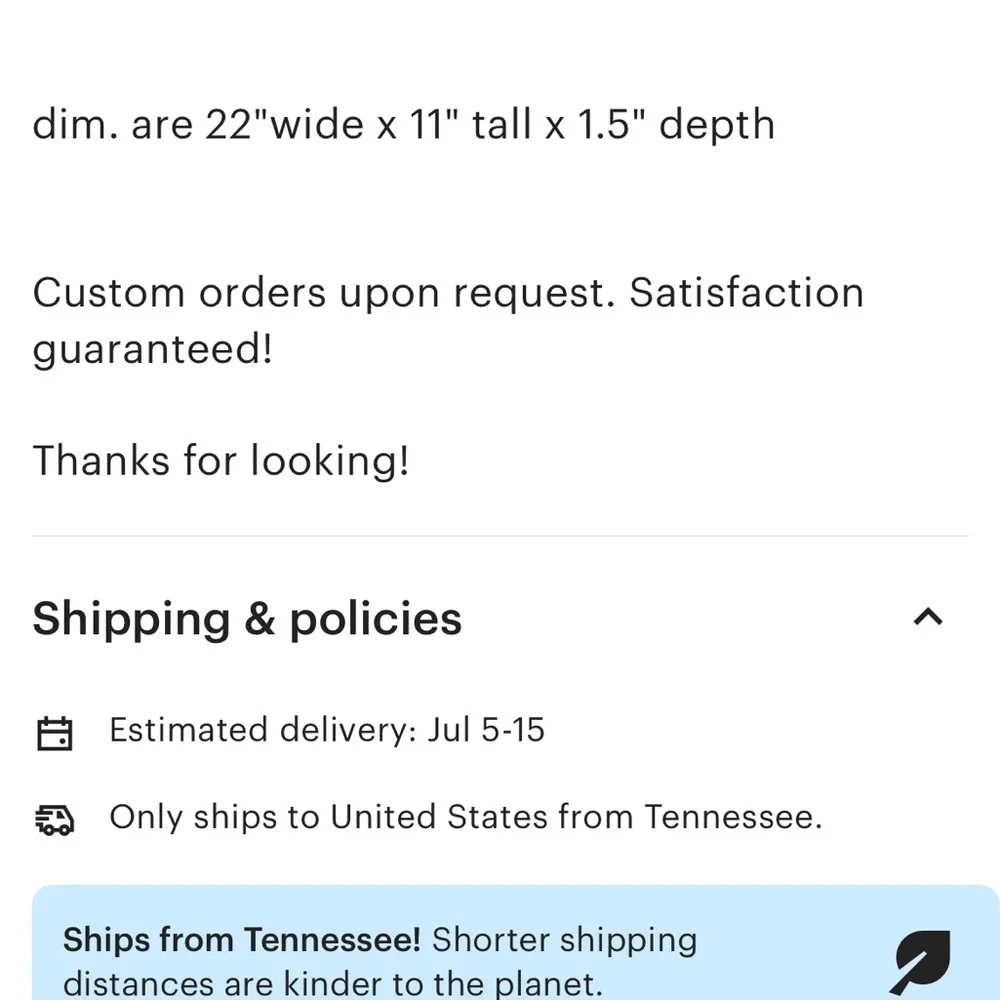Click the divider above Shipping & policies

coord(500,536)
